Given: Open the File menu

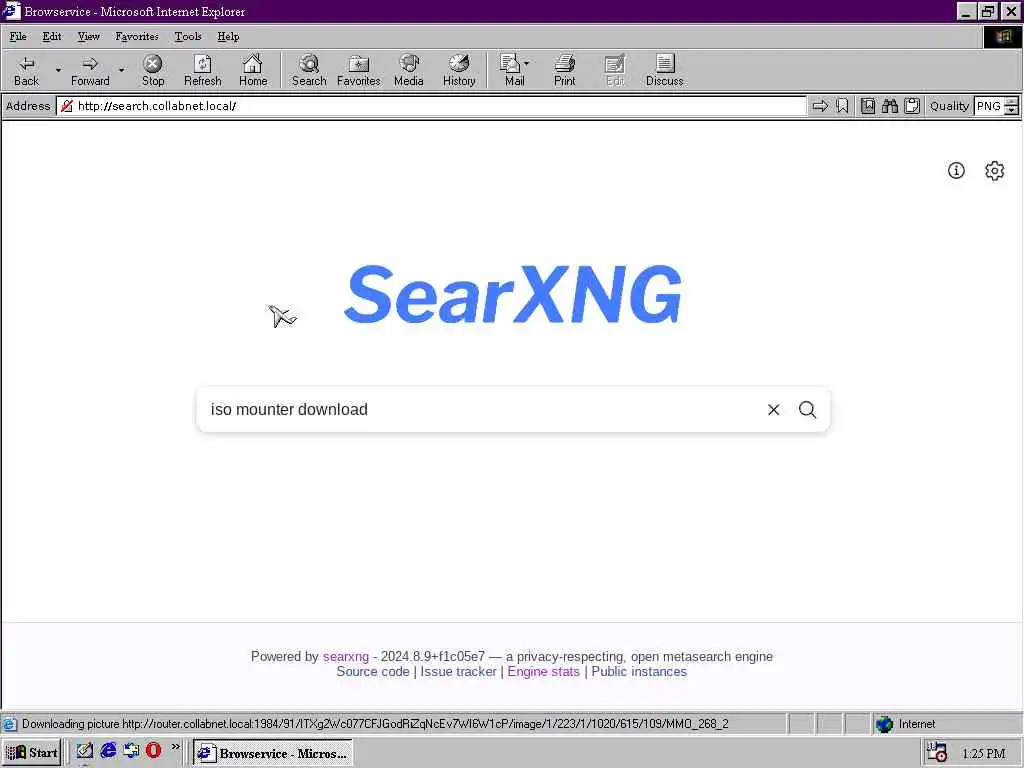Looking at the screenshot, I should (x=18, y=37).
